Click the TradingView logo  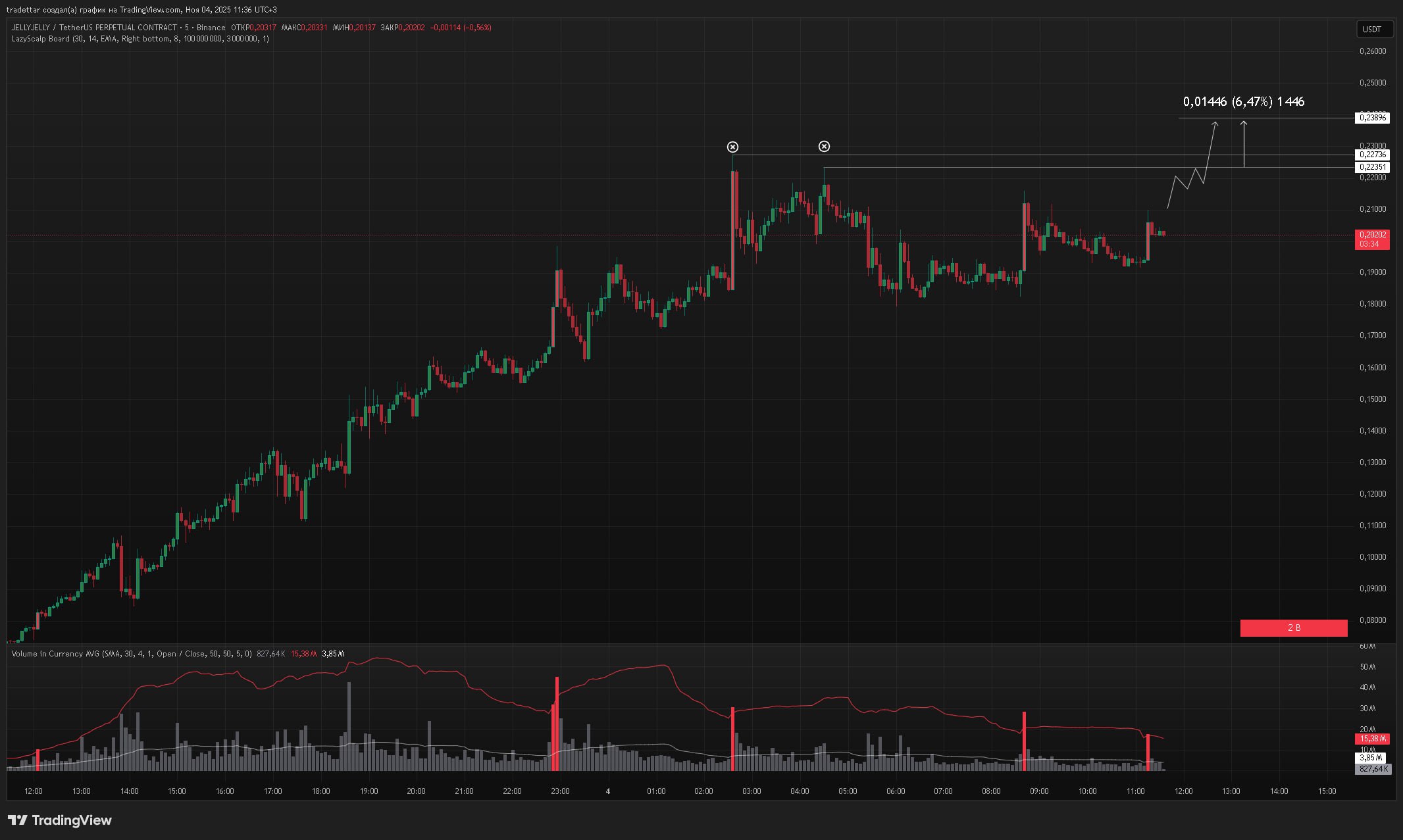pos(60,820)
